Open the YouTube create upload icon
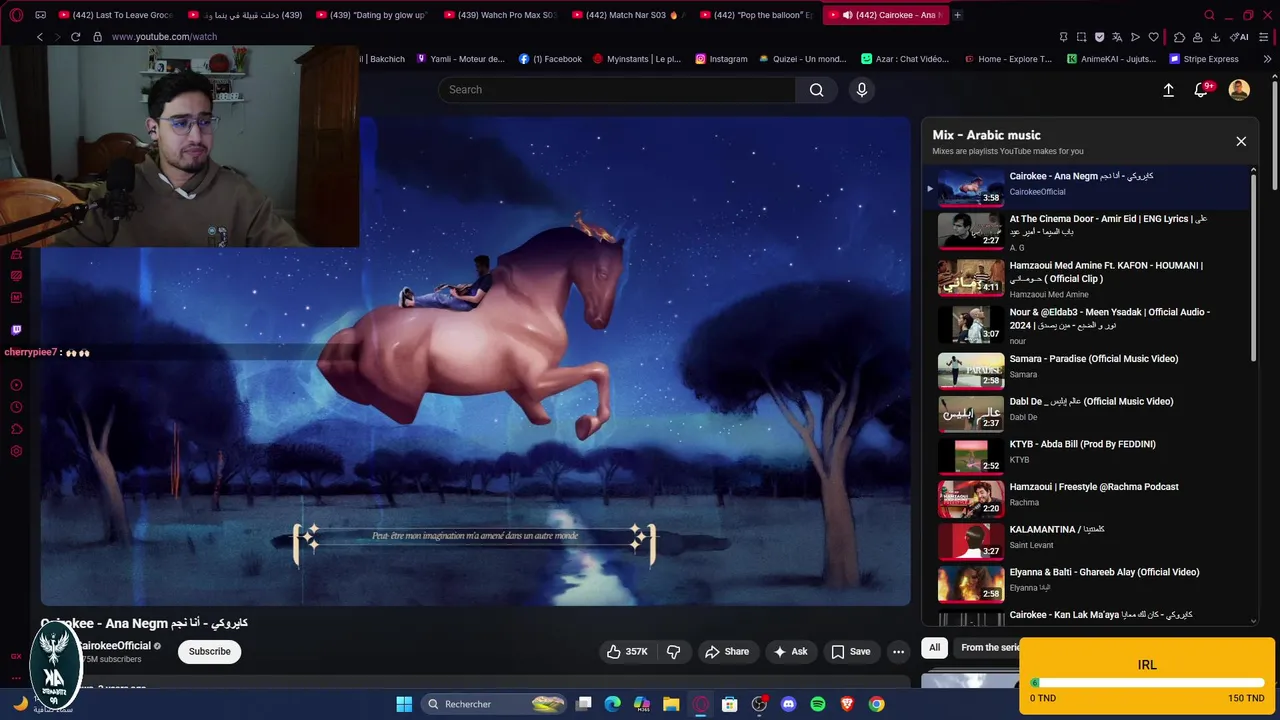 tap(1168, 90)
